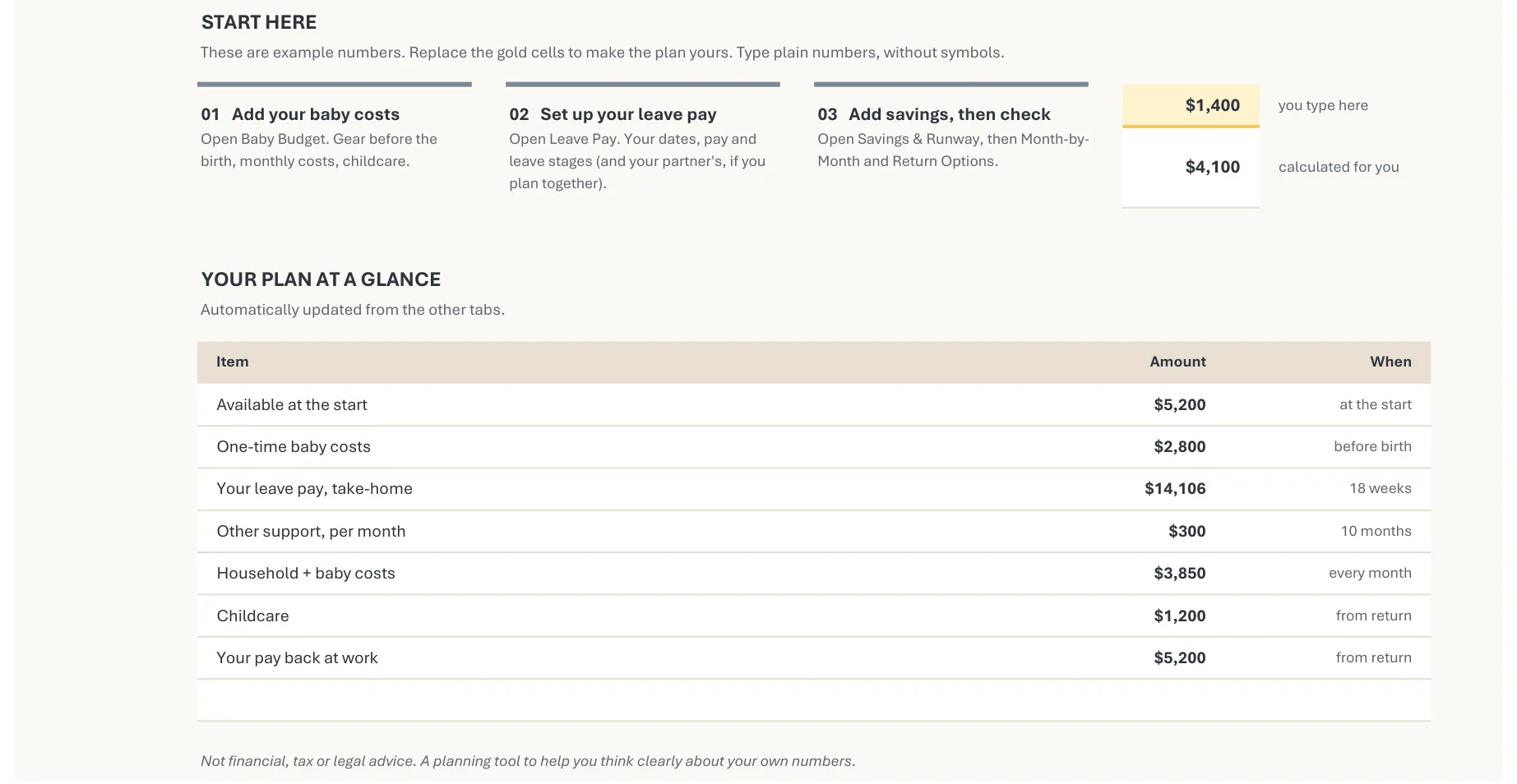Select the $14,106 amount cell

tap(1175, 488)
